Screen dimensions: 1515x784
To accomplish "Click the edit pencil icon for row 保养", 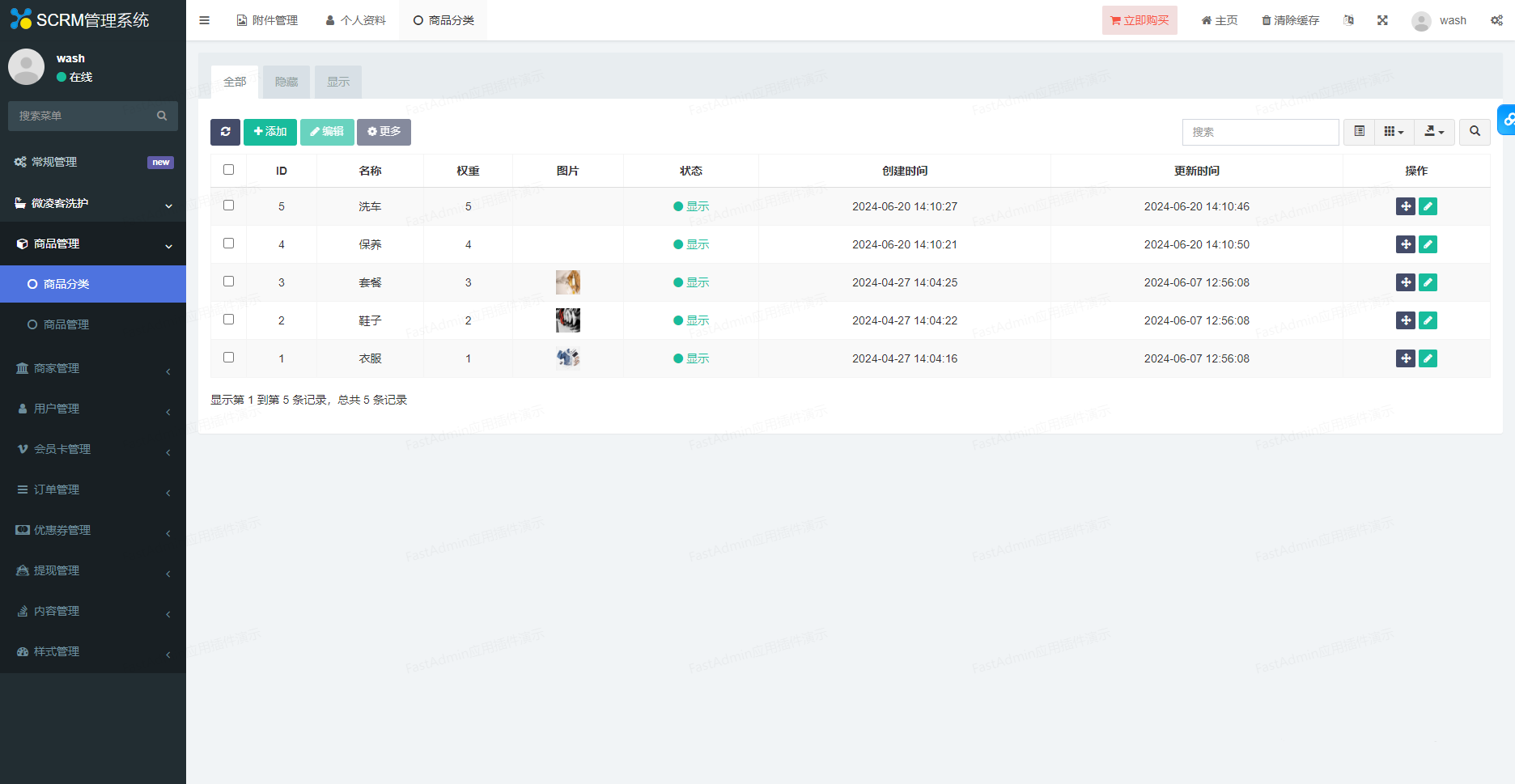I will (1428, 244).
